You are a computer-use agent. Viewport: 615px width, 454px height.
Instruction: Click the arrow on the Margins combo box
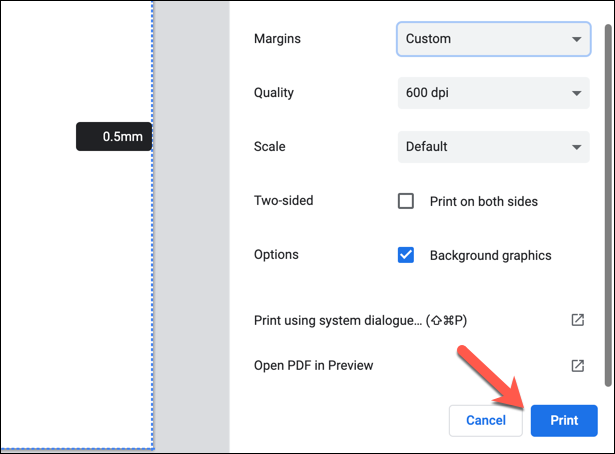click(x=576, y=39)
